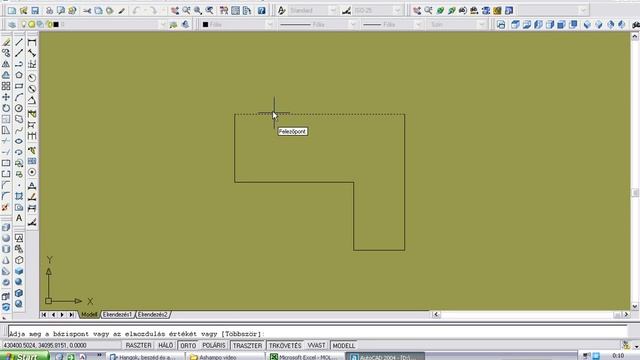Viewport: 640px width, 360px height.
Task: Open the plot style control dropdown
Action: pos(482,25)
